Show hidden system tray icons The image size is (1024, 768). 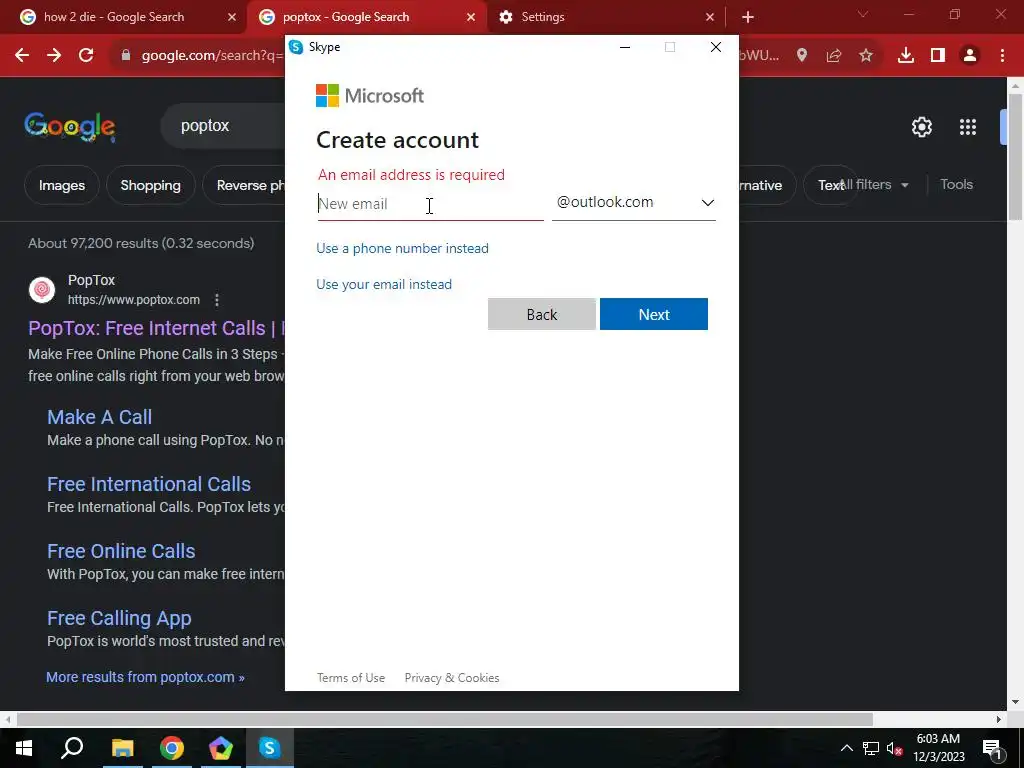coord(846,748)
